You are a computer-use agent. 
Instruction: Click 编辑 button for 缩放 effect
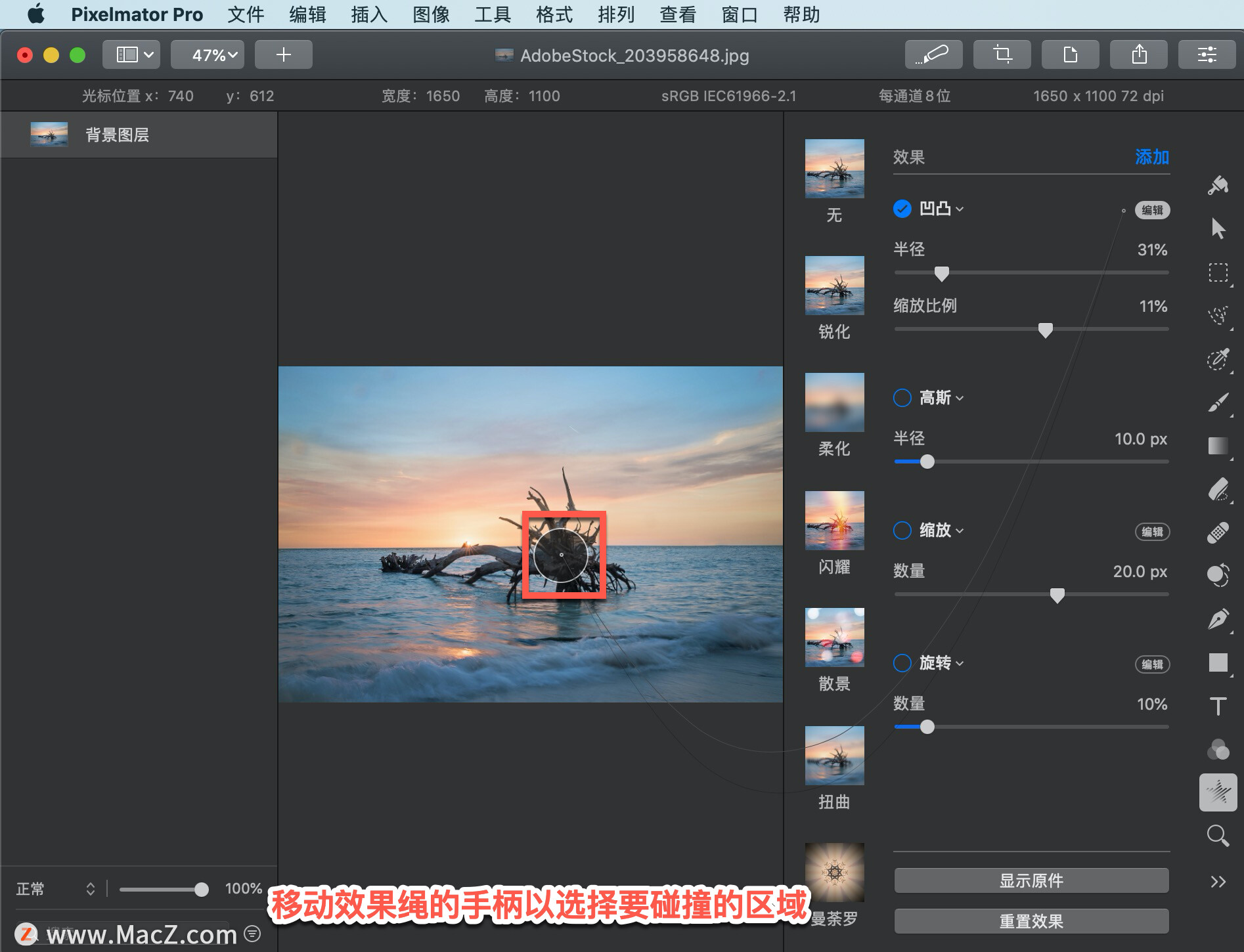[x=1152, y=532]
